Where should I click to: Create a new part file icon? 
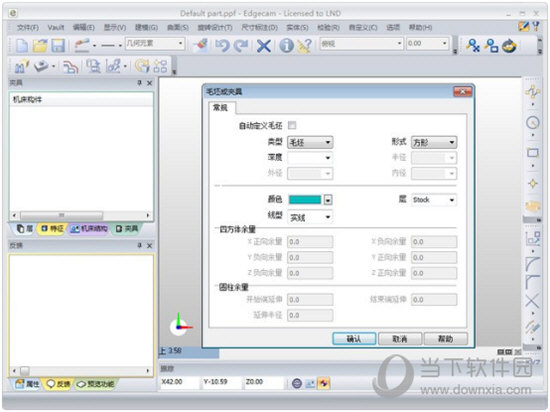(x=22, y=46)
